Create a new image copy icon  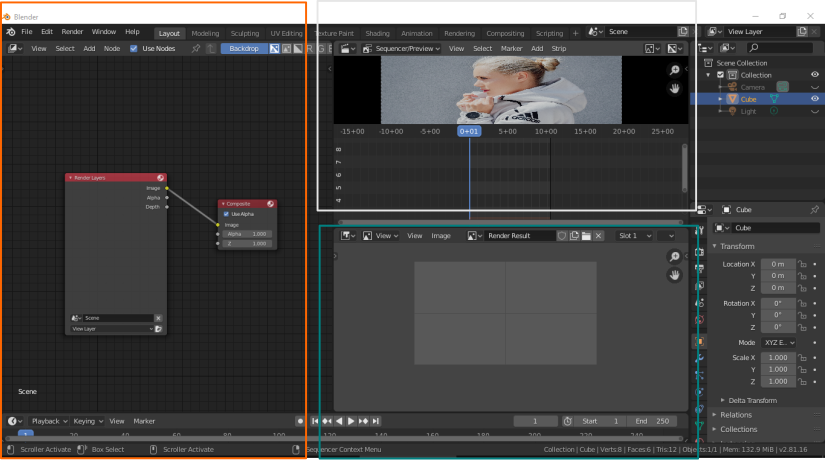(x=574, y=236)
